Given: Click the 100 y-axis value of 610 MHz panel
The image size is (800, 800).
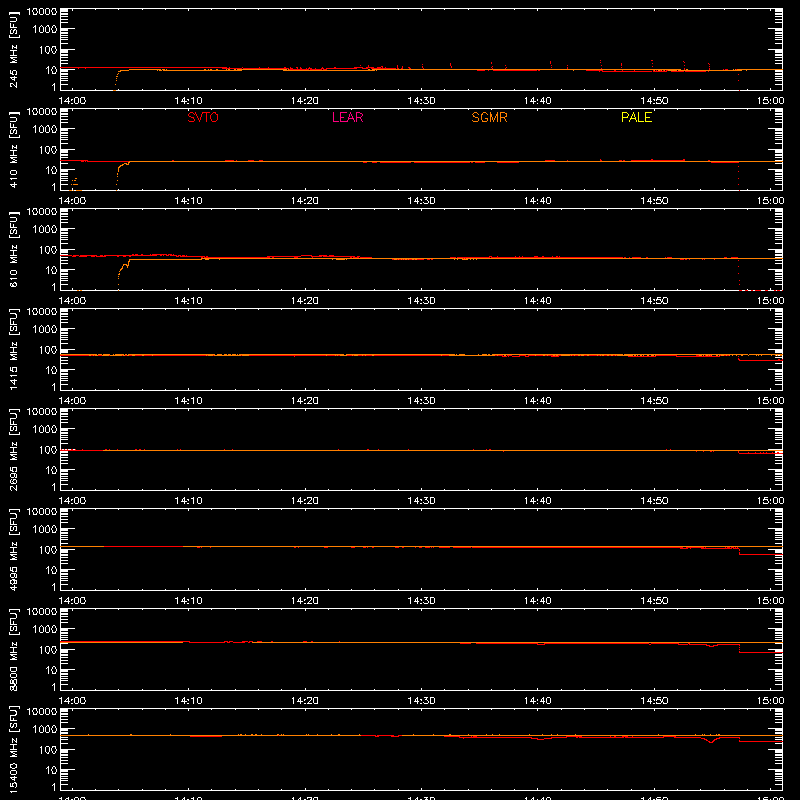Looking at the screenshot, I should coord(48,250).
